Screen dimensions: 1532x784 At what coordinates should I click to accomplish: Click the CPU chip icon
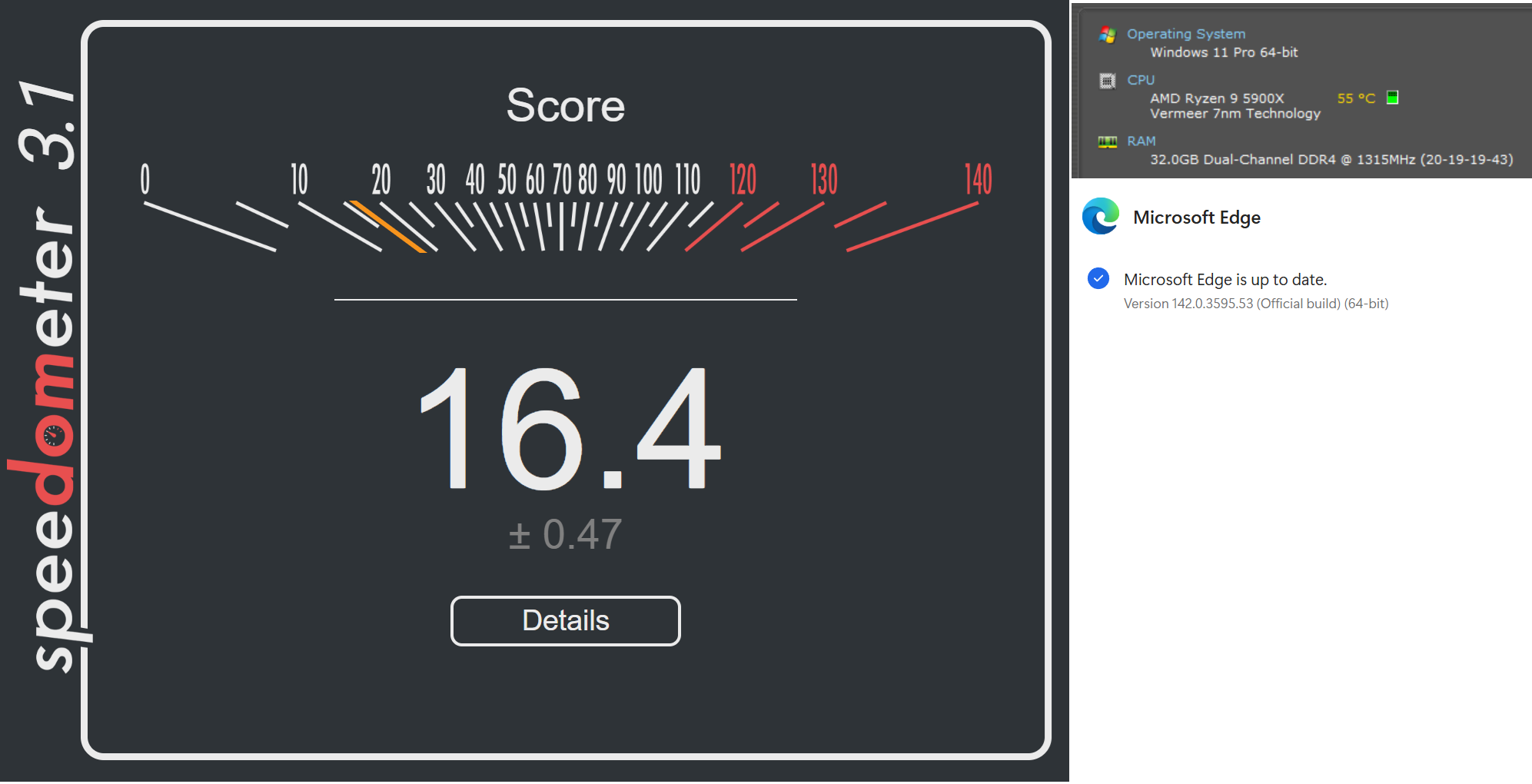[x=1108, y=81]
